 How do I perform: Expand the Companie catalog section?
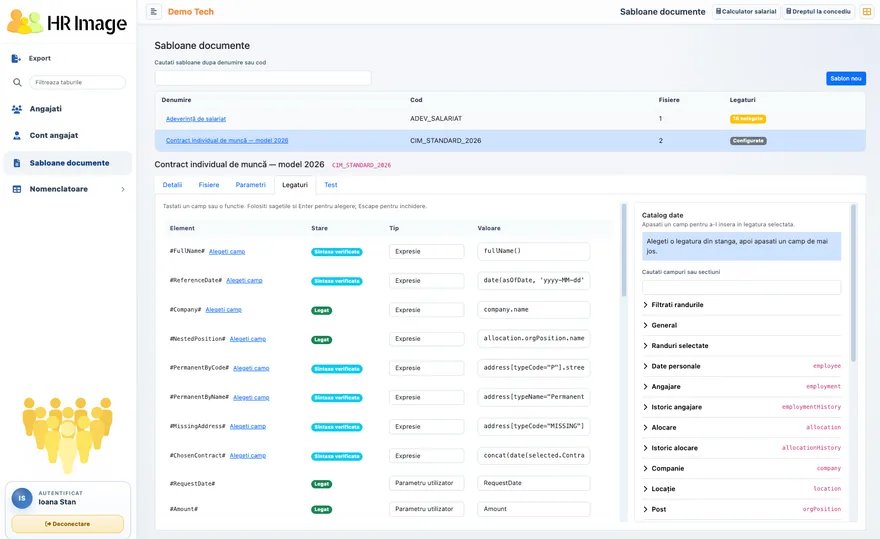[x=741, y=469]
